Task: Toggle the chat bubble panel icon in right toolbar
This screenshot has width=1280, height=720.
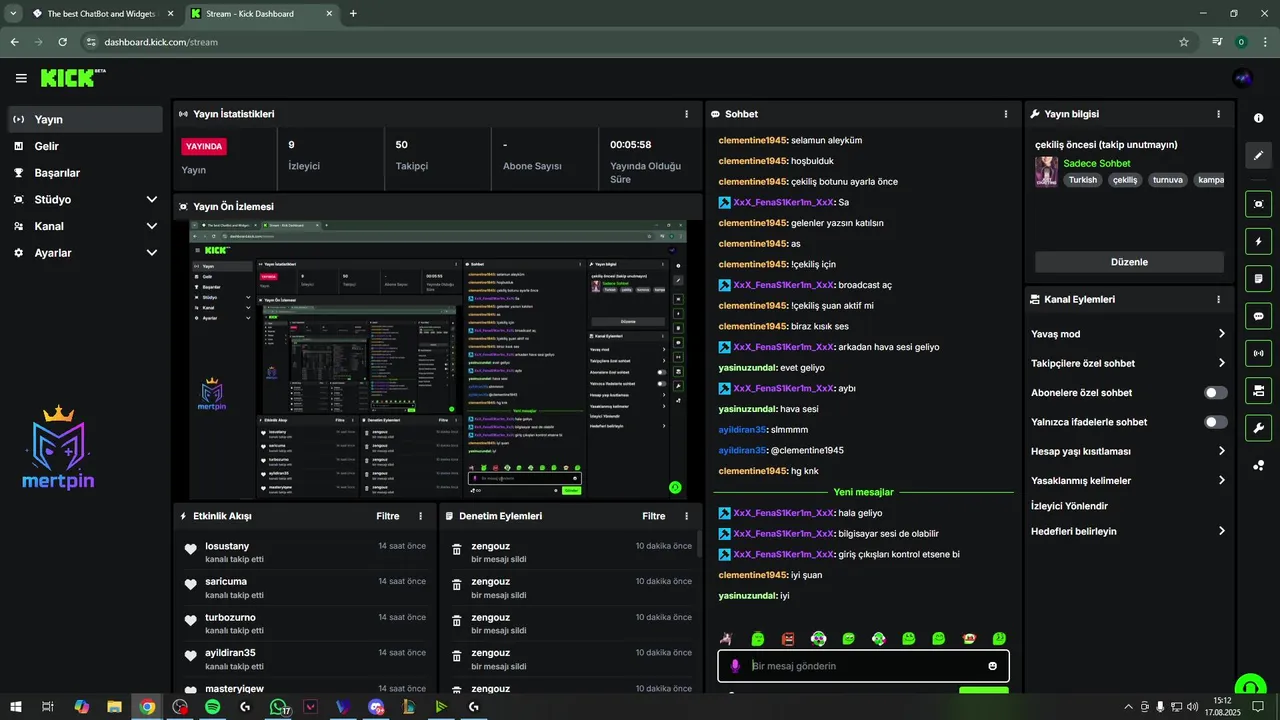Action: 1258,316
